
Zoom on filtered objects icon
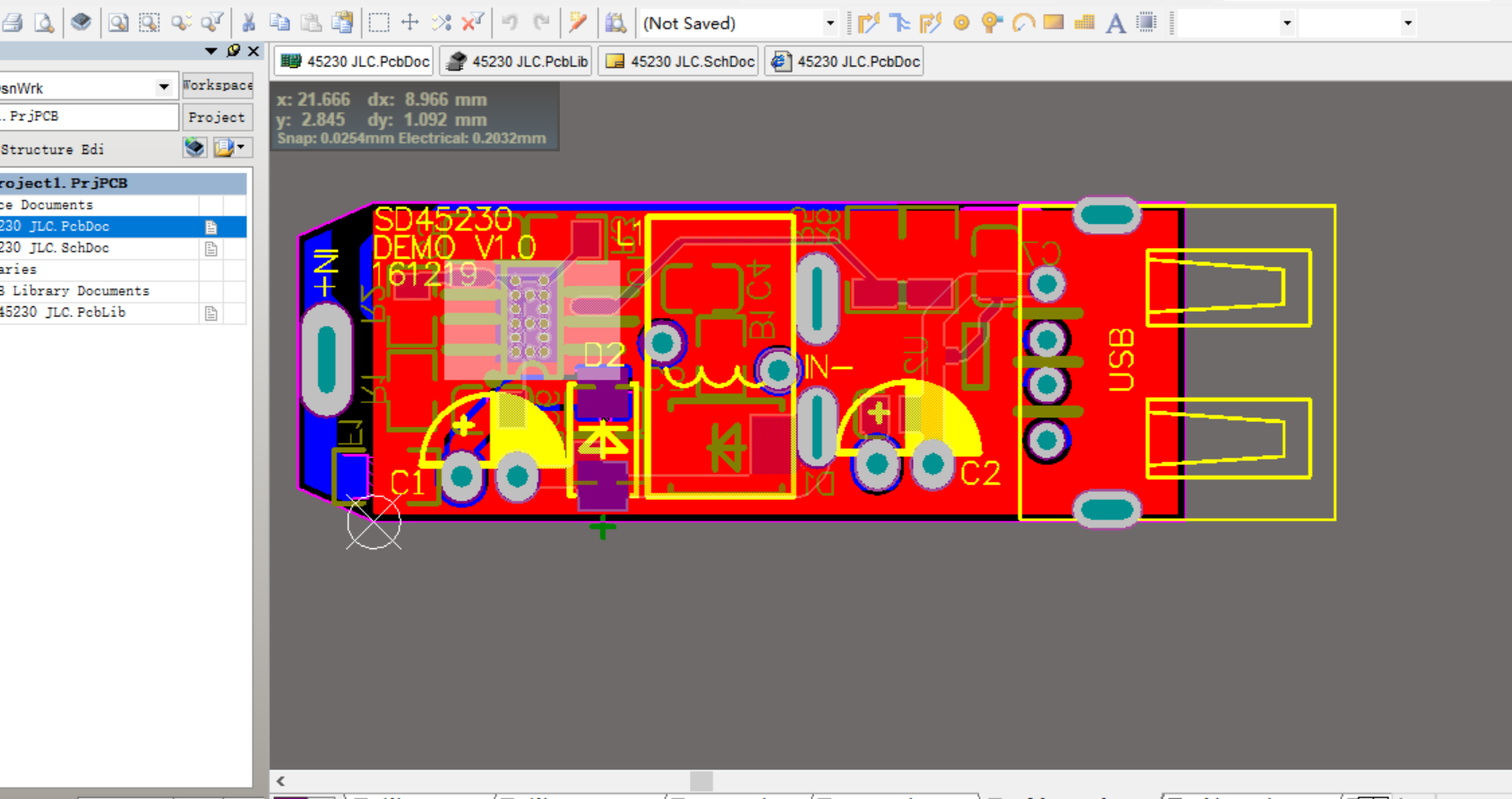[x=212, y=22]
